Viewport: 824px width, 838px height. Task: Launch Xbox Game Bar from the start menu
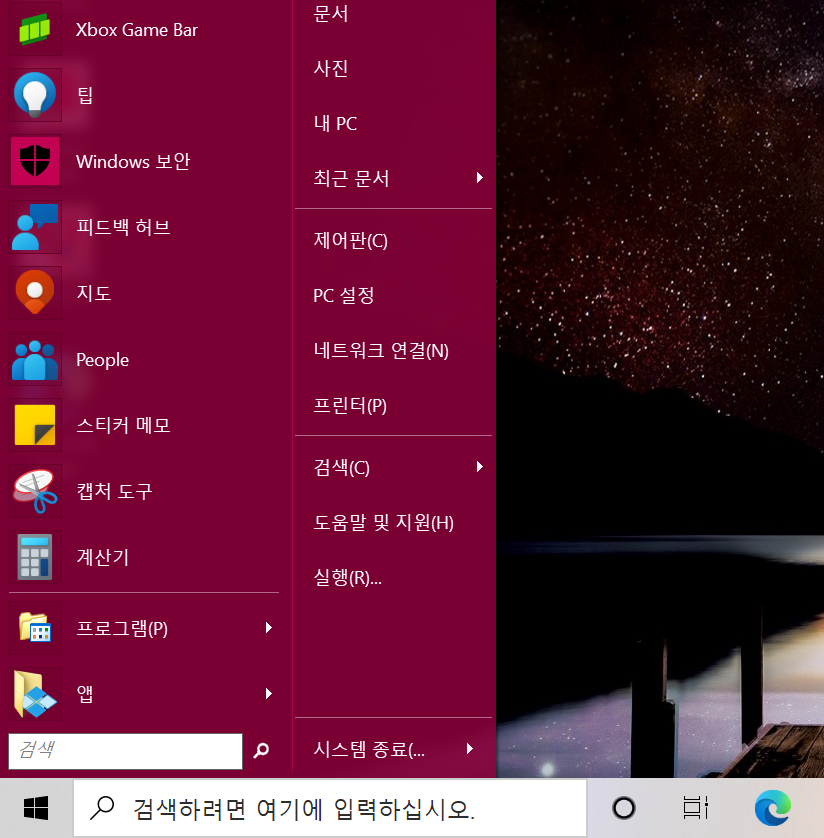click(35, 29)
